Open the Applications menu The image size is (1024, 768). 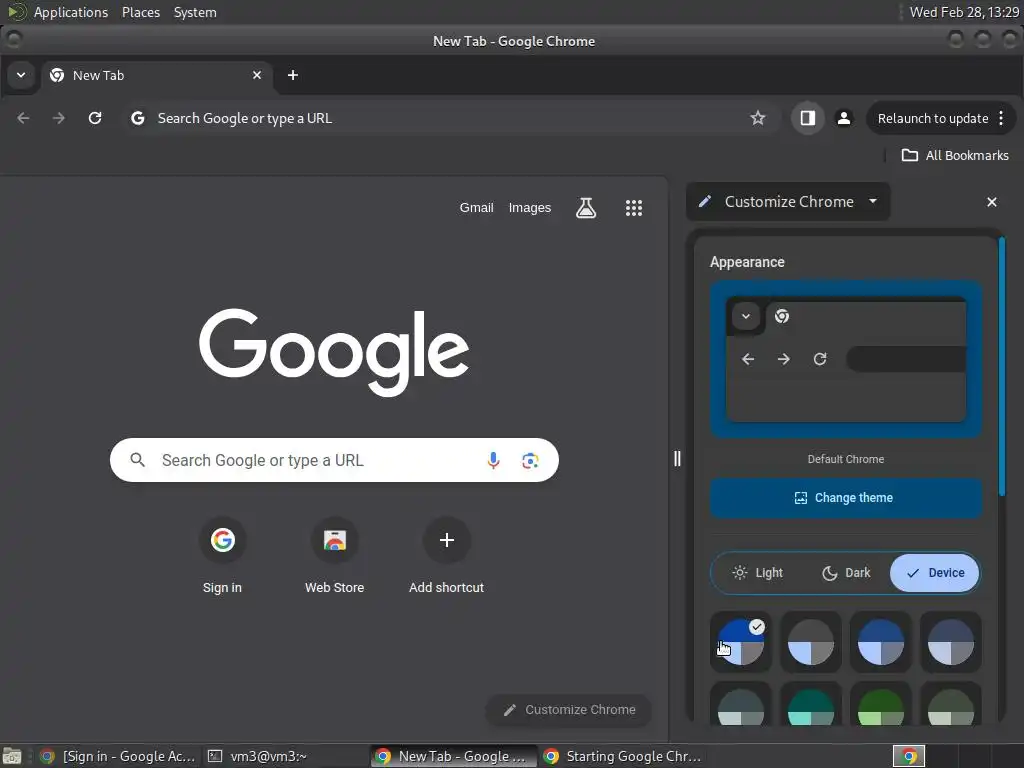click(71, 12)
